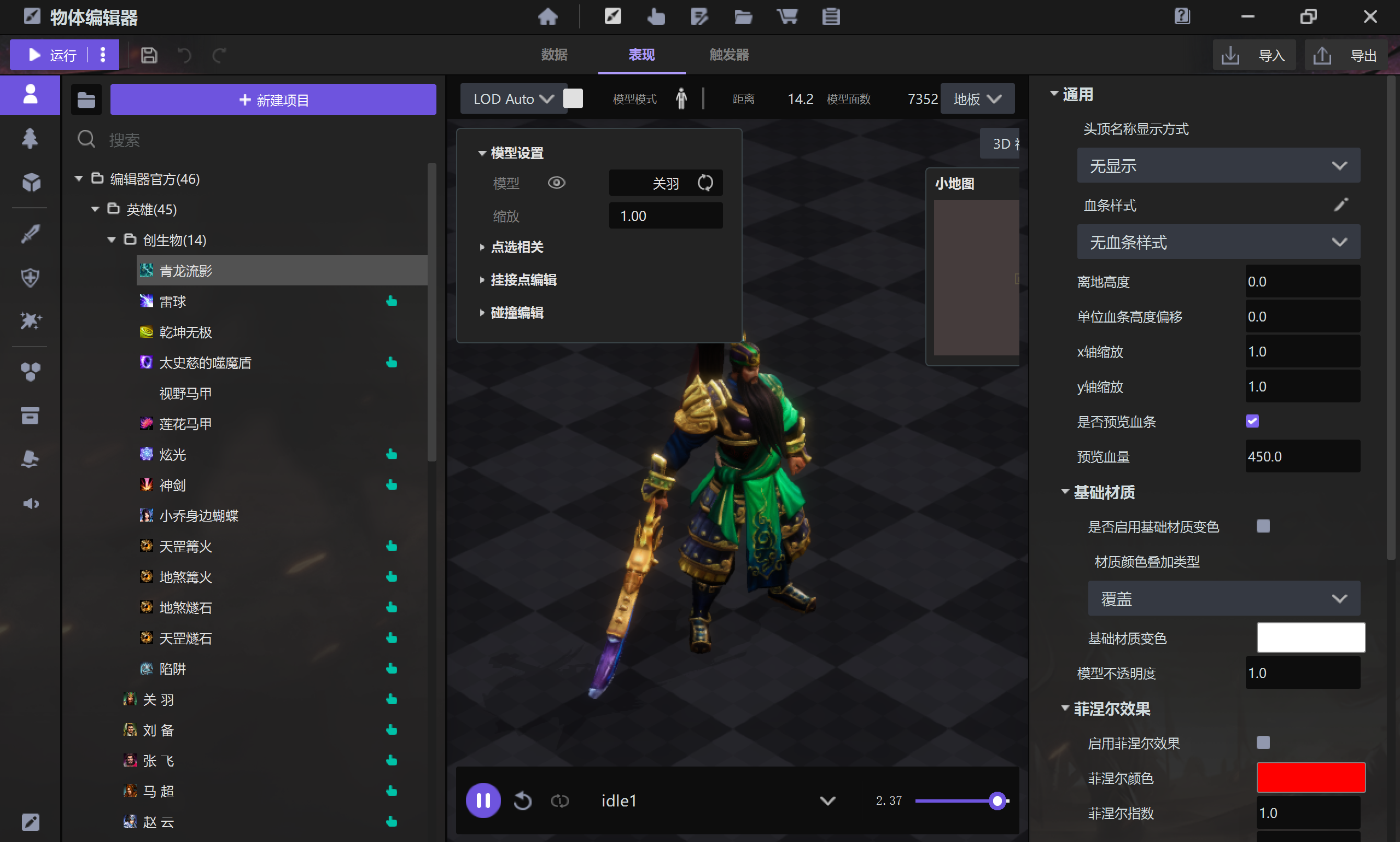Click the save disk icon
This screenshot has width=1400, height=842.
149,55
